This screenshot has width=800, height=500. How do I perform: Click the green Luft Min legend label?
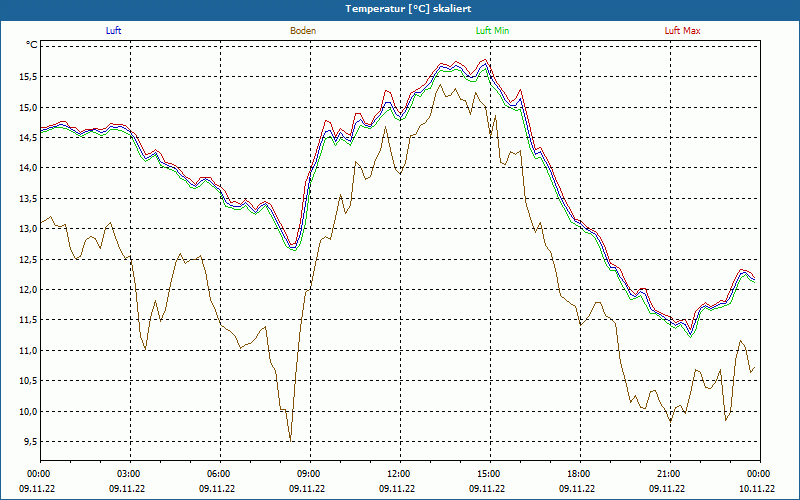coord(492,31)
